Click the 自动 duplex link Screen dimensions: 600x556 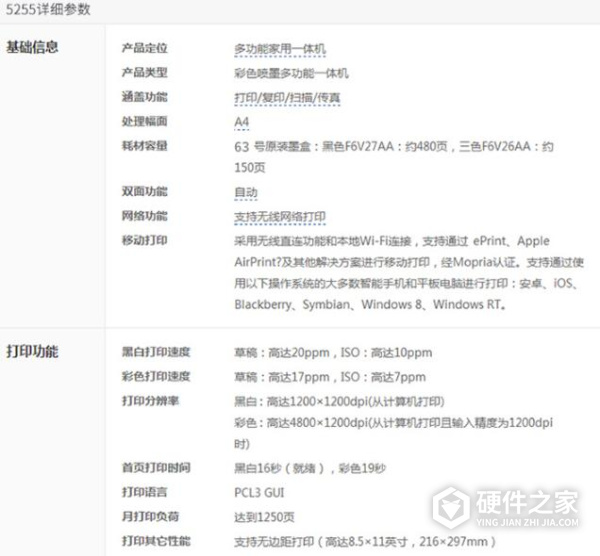[246, 192]
